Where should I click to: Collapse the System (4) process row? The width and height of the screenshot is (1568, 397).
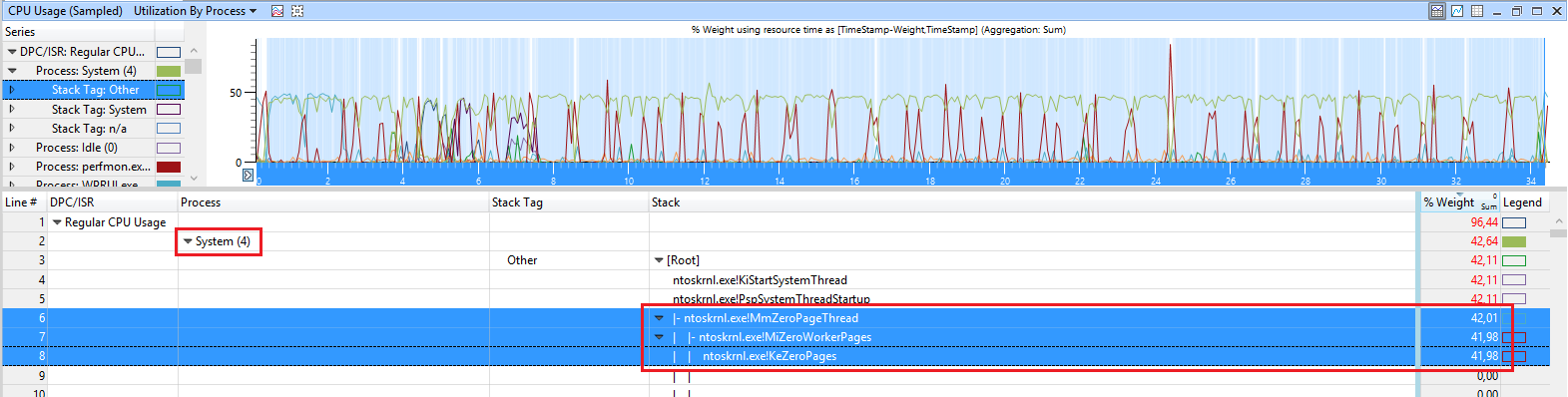(188, 241)
